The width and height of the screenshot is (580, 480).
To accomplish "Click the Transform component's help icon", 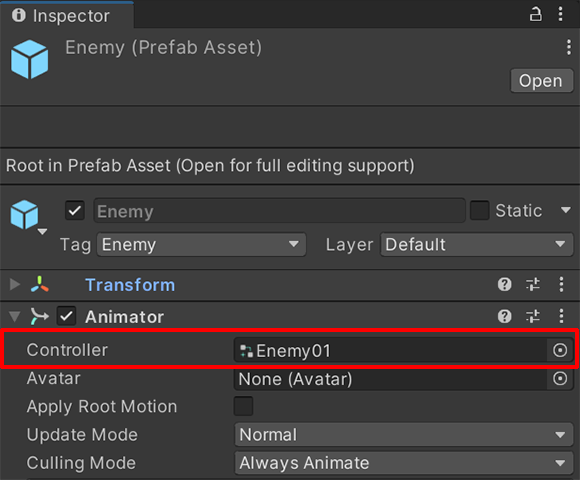I will (505, 284).
